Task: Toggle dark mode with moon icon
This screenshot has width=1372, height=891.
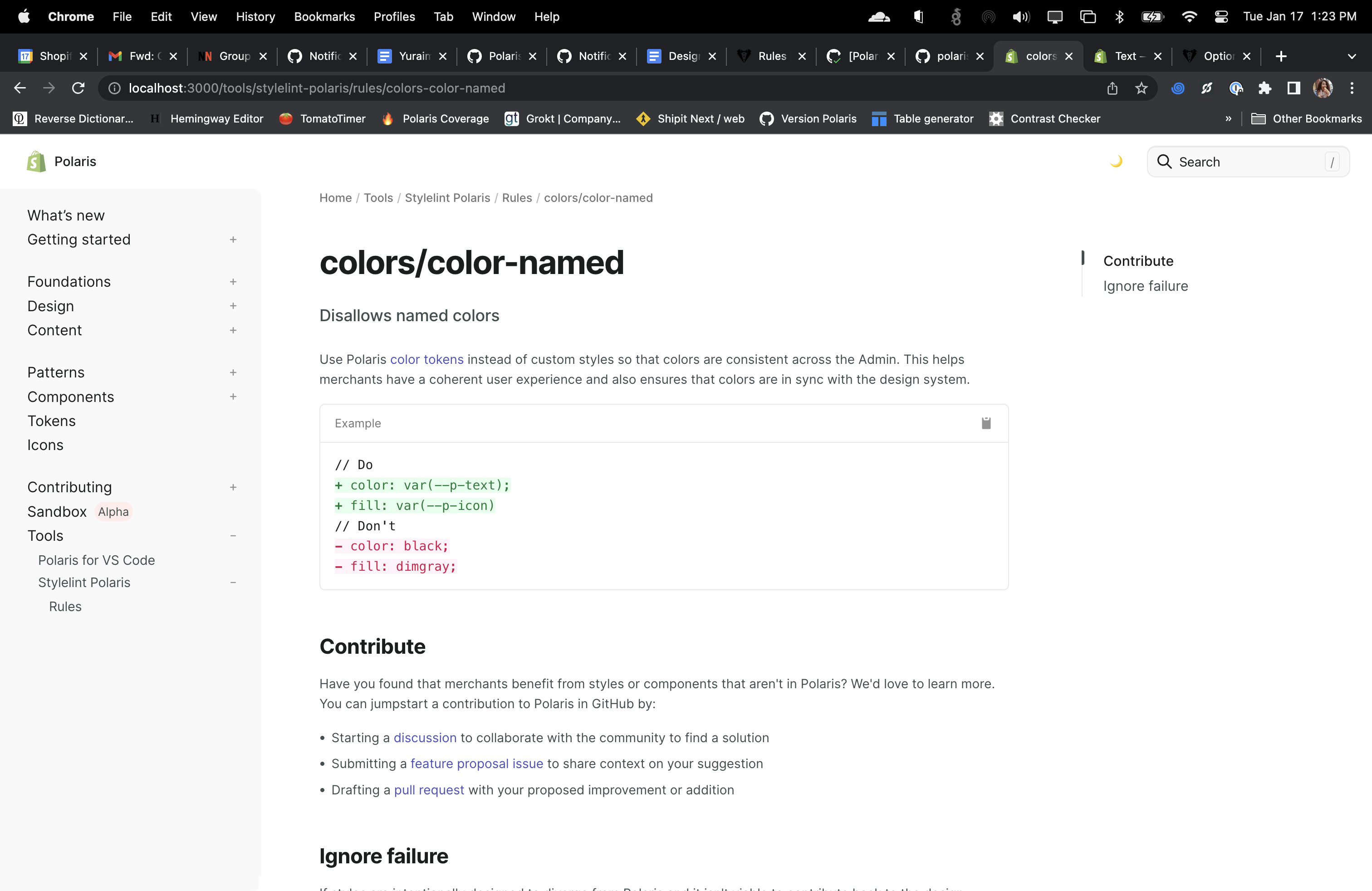Action: point(1116,162)
